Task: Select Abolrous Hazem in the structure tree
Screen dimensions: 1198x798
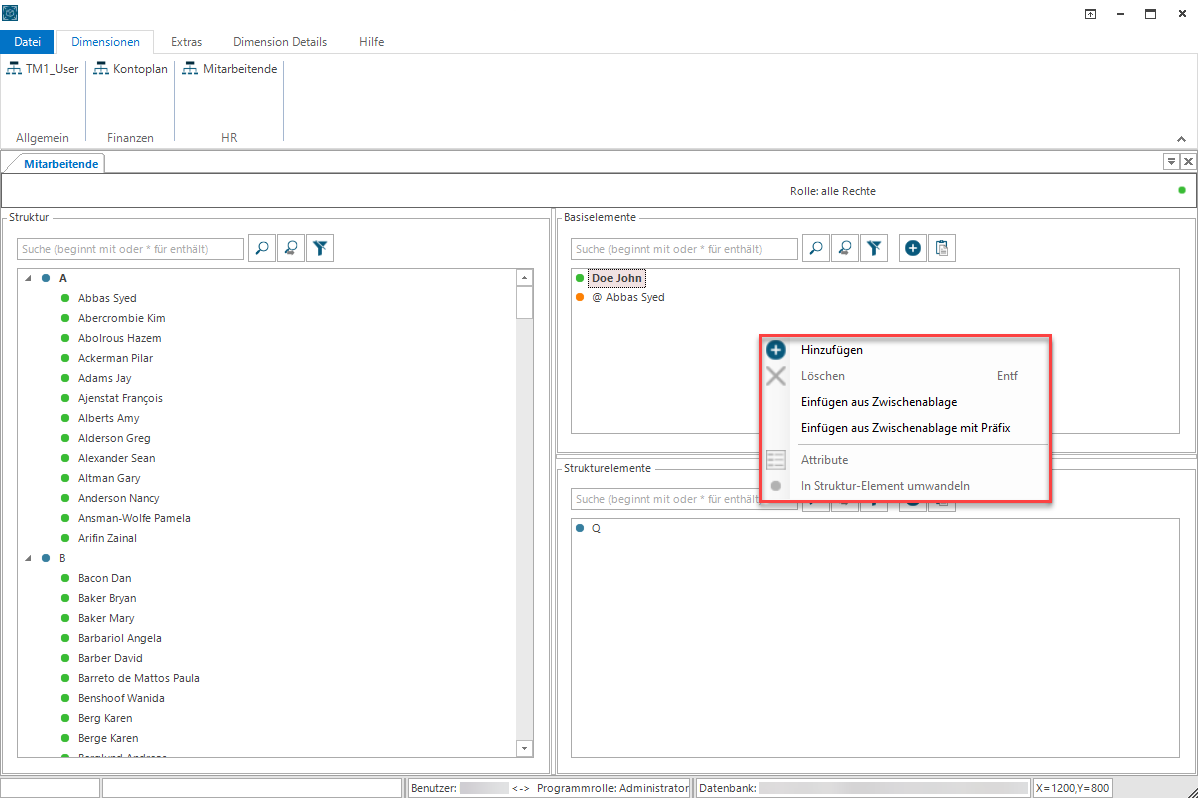Action: (119, 338)
